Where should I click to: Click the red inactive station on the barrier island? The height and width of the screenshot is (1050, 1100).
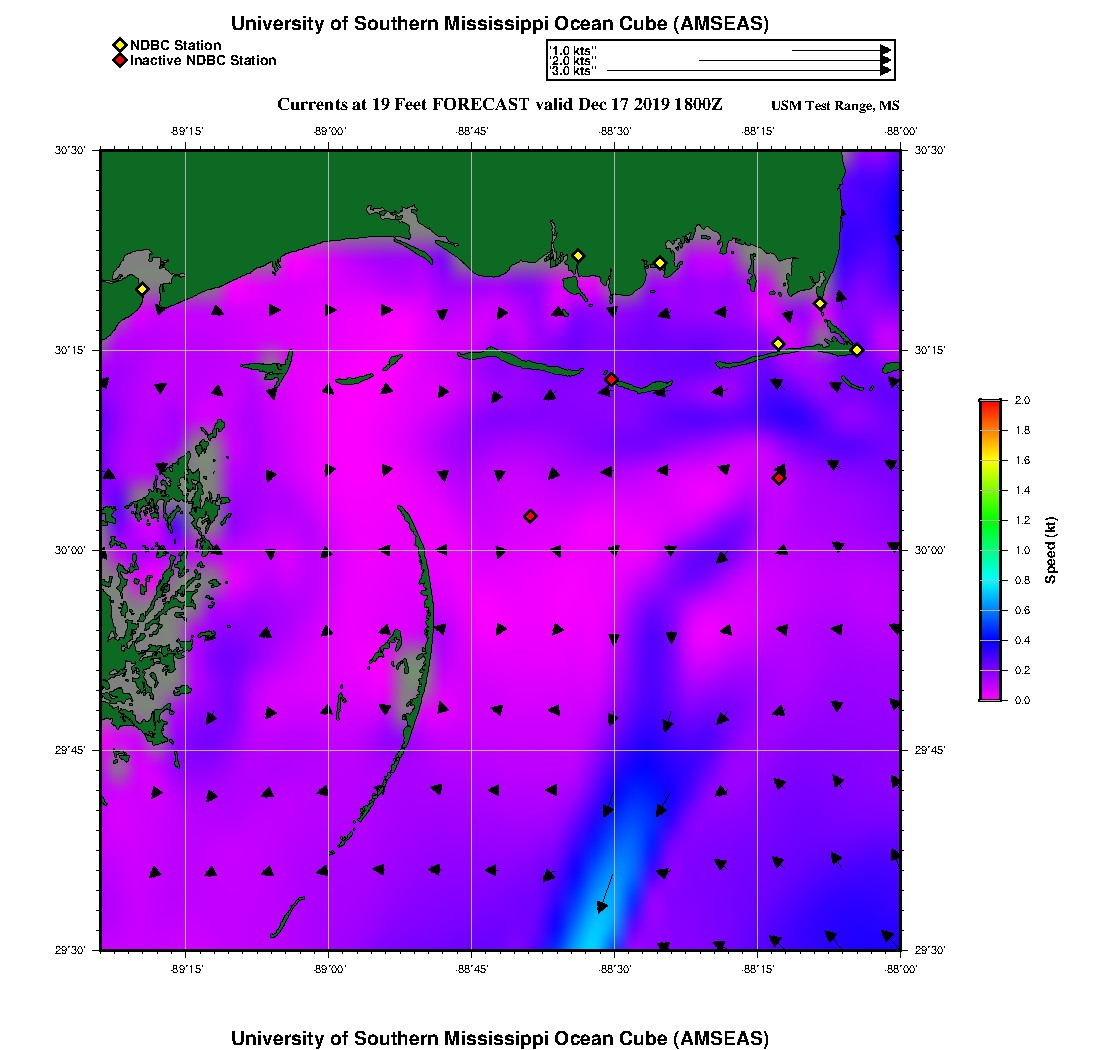(x=611, y=379)
